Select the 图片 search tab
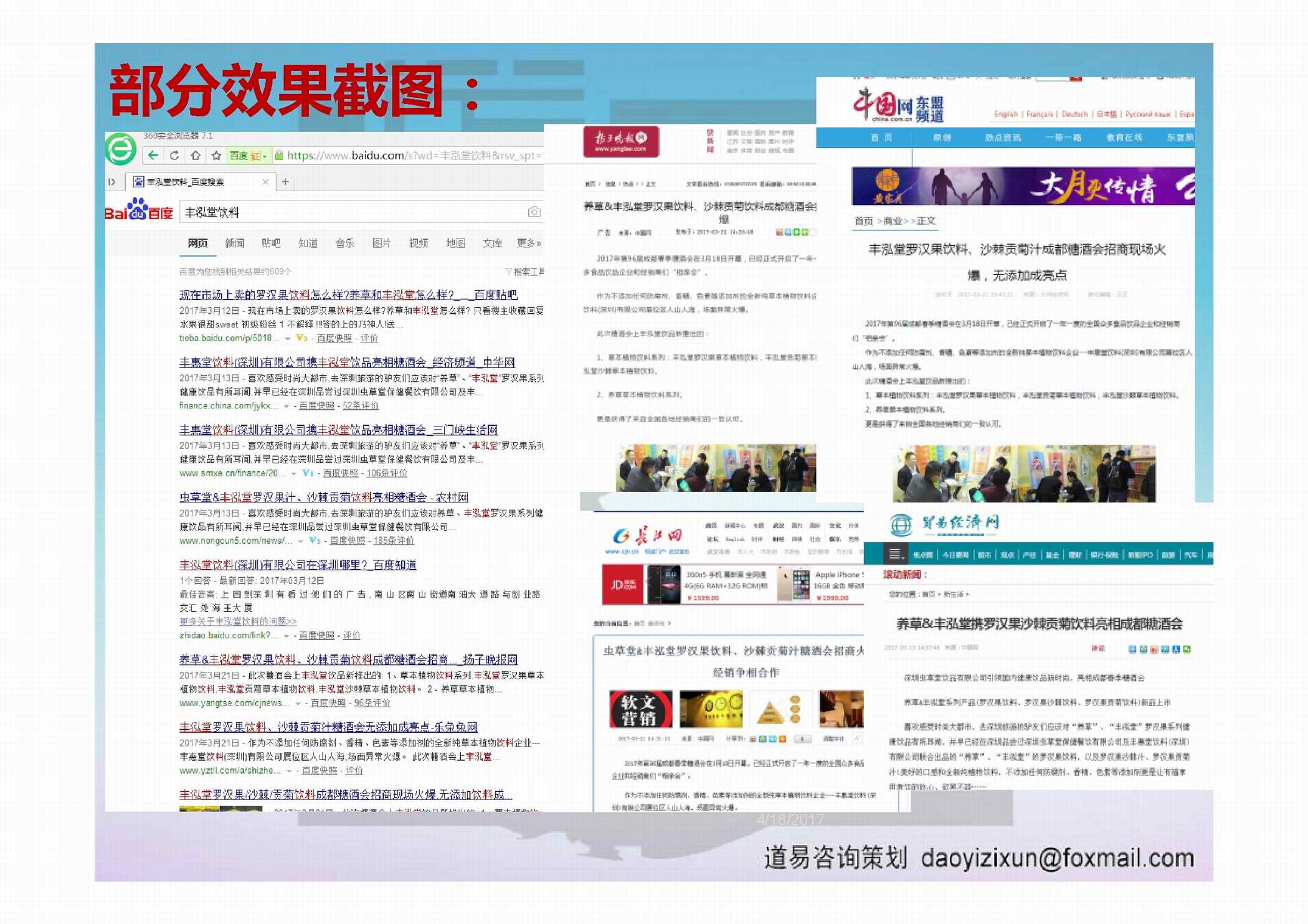 click(x=382, y=243)
